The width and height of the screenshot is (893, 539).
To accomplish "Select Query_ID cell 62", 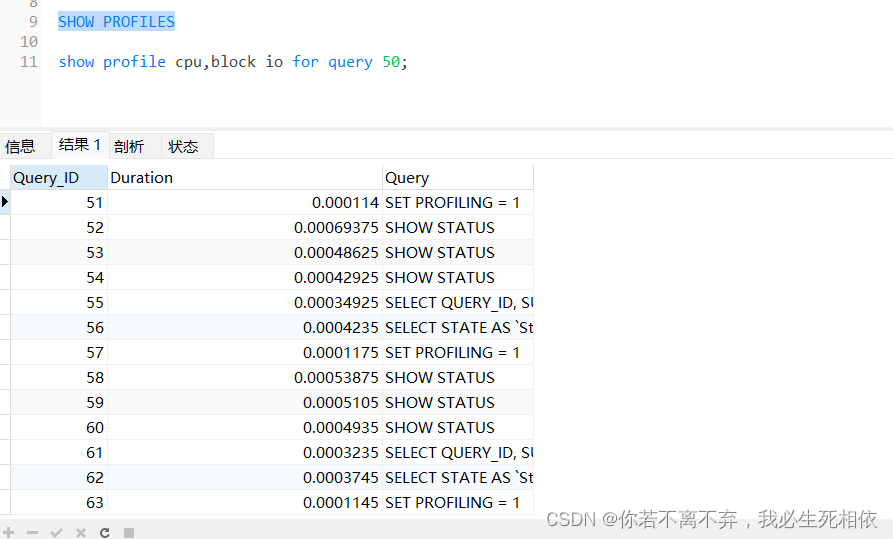I will click(x=59, y=477).
